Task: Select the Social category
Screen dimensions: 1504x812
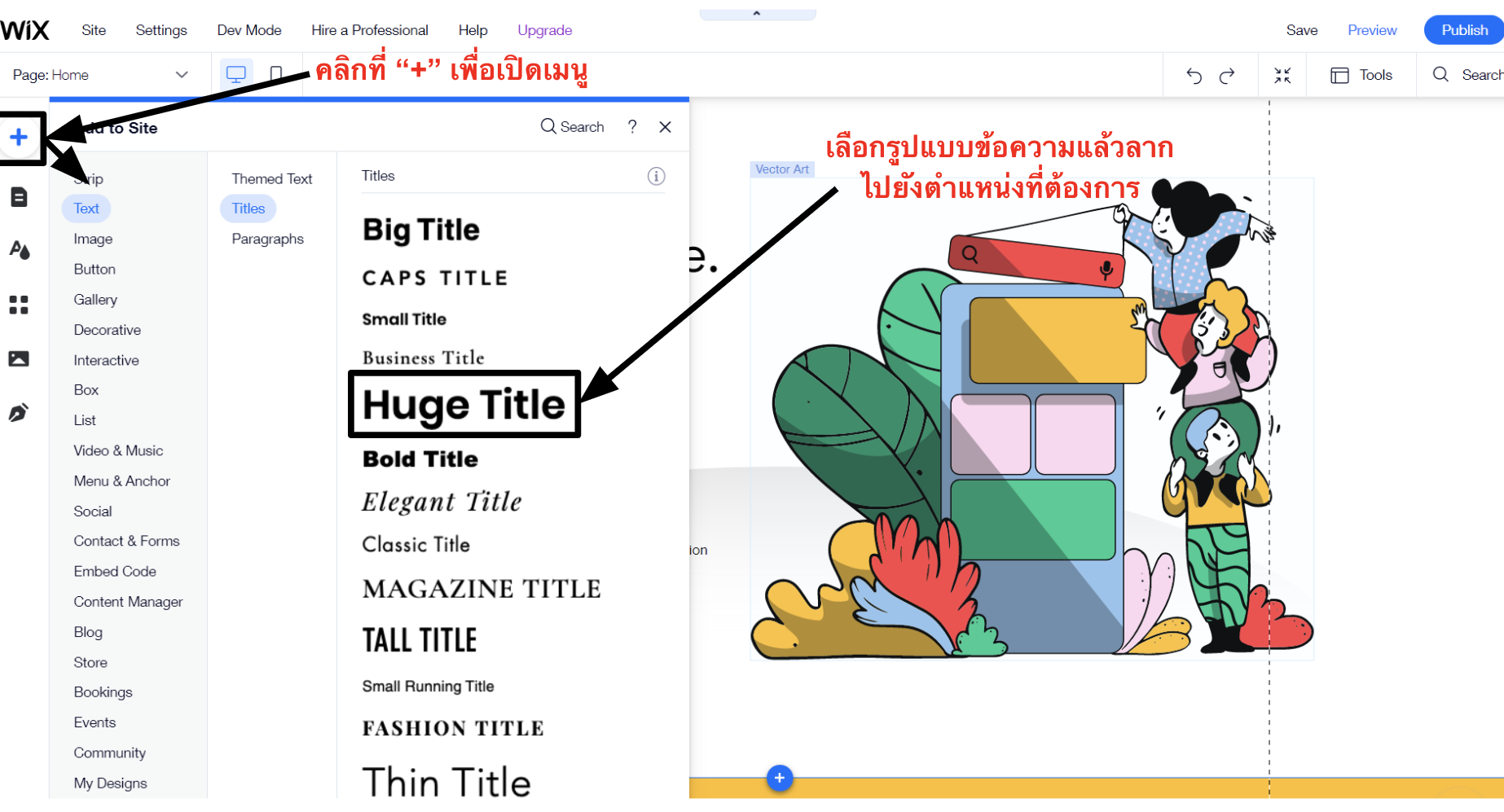Action: click(x=93, y=511)
